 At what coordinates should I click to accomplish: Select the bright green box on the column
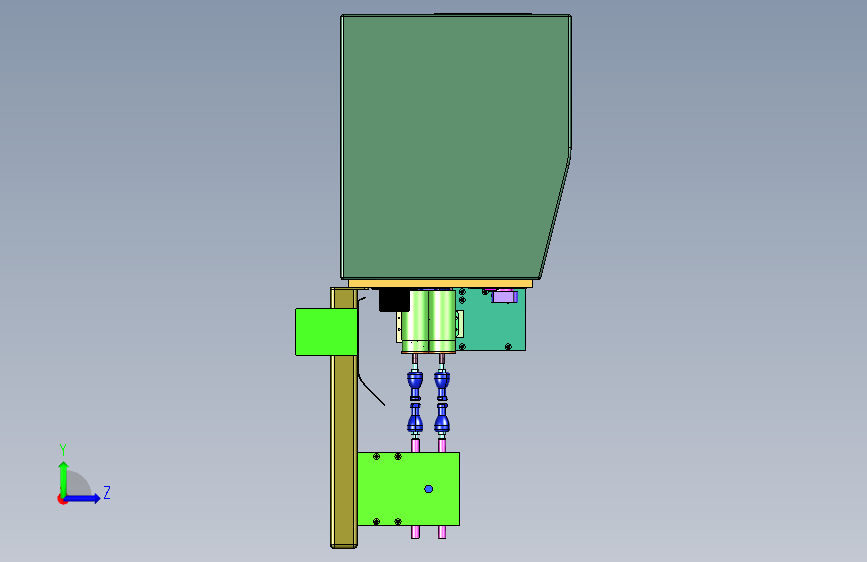click(326, 332)
